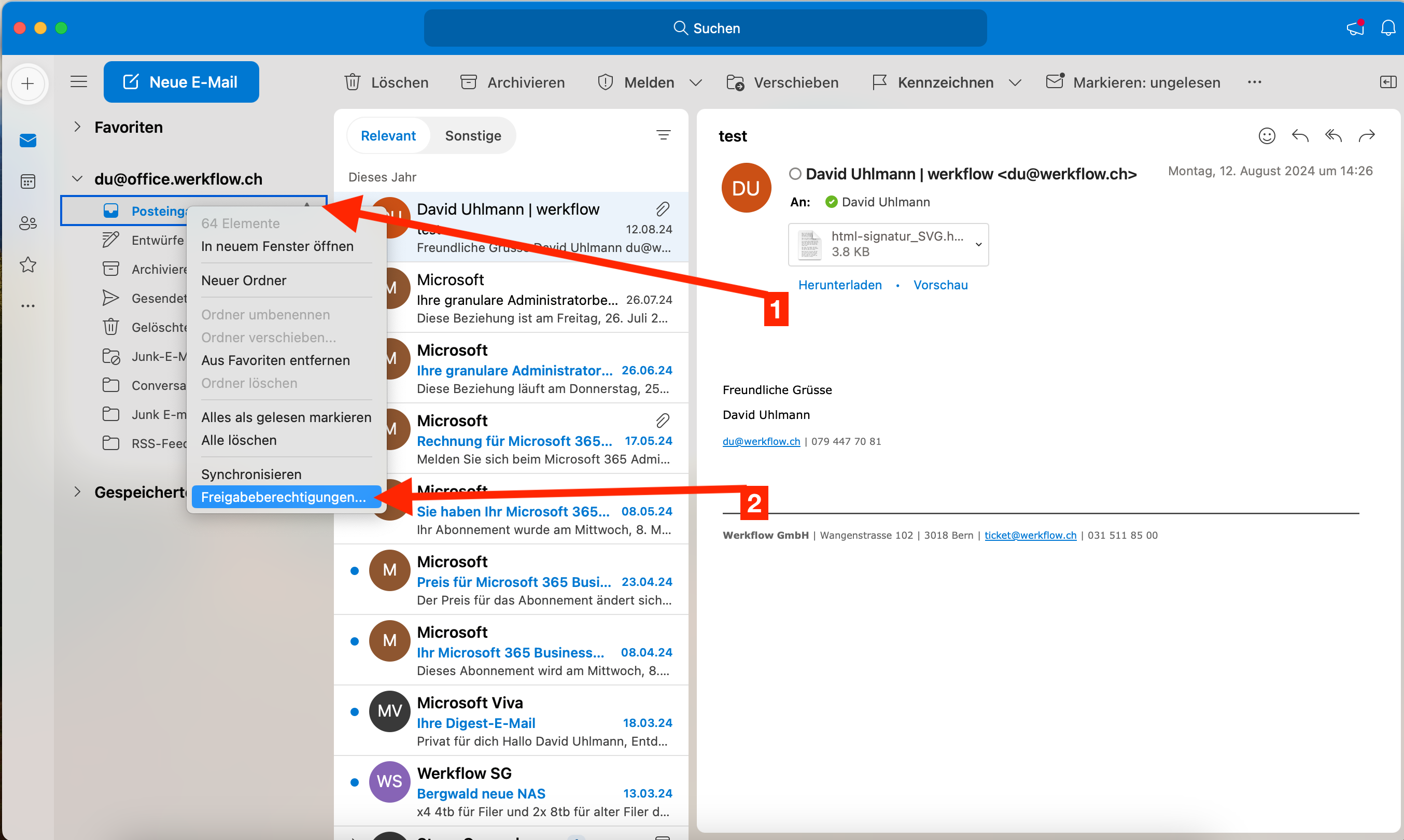Click the message list filter icon
1404x840 pixels.
[x=663, y=135]
